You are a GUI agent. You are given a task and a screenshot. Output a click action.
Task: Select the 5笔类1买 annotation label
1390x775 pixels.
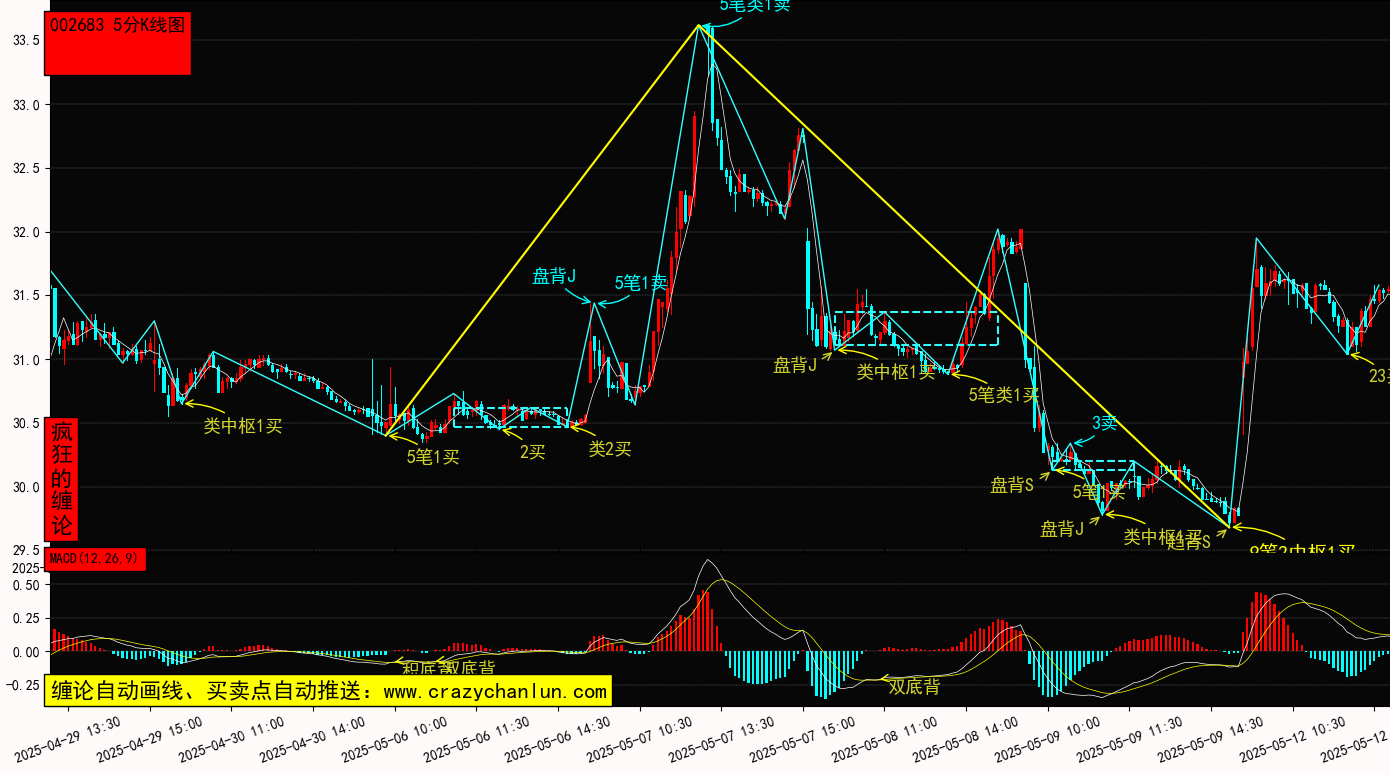tap(1003, 395)
